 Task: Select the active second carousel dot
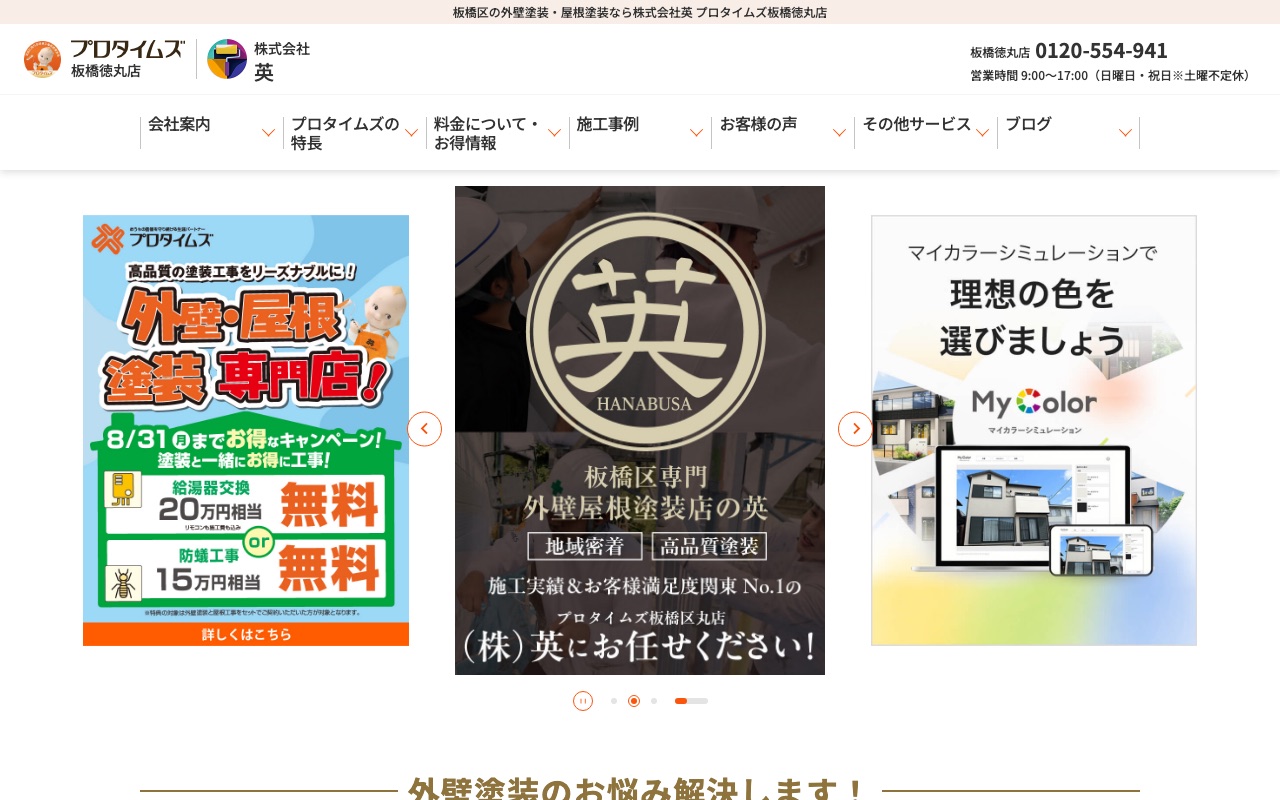(634, 701)
